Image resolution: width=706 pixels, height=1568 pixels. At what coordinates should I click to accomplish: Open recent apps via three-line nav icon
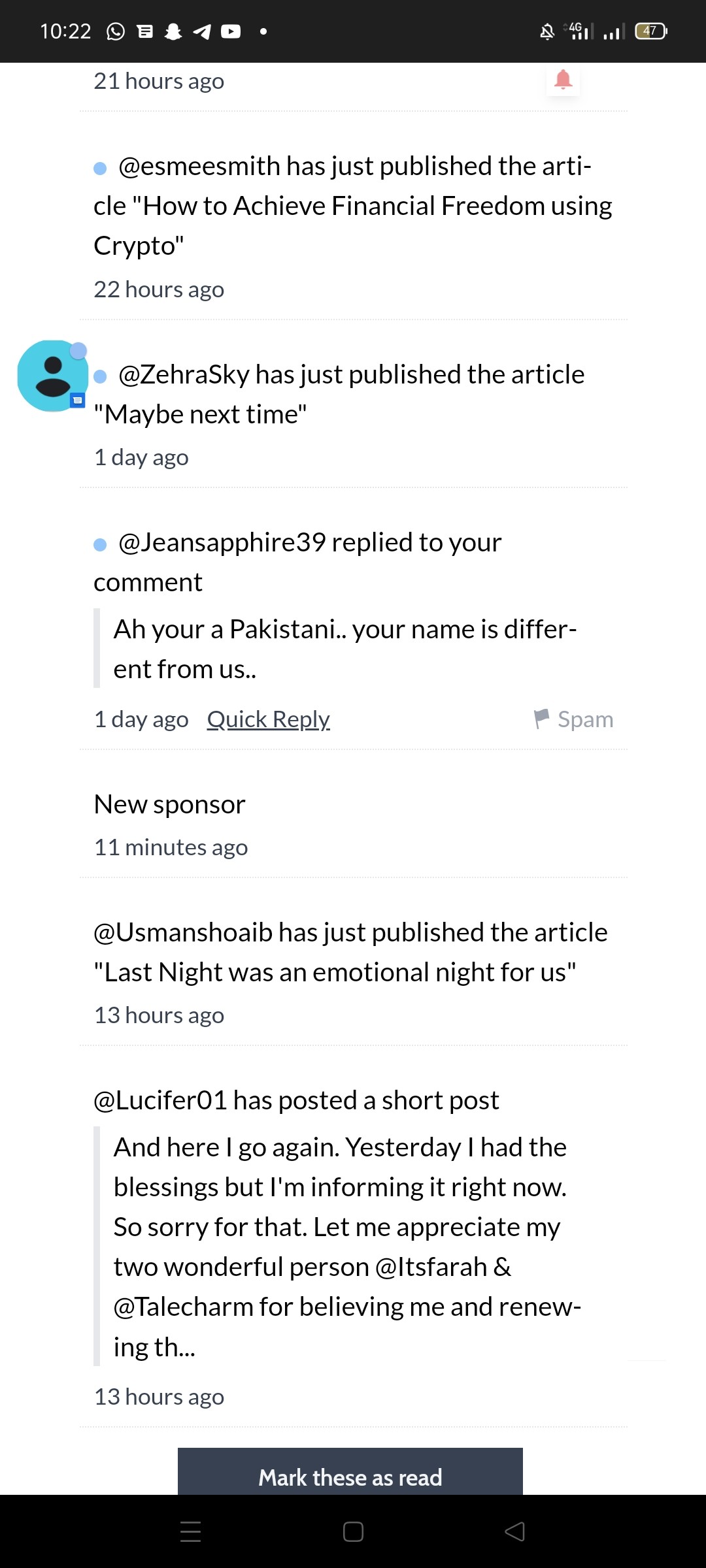[x=190, y=1531]
